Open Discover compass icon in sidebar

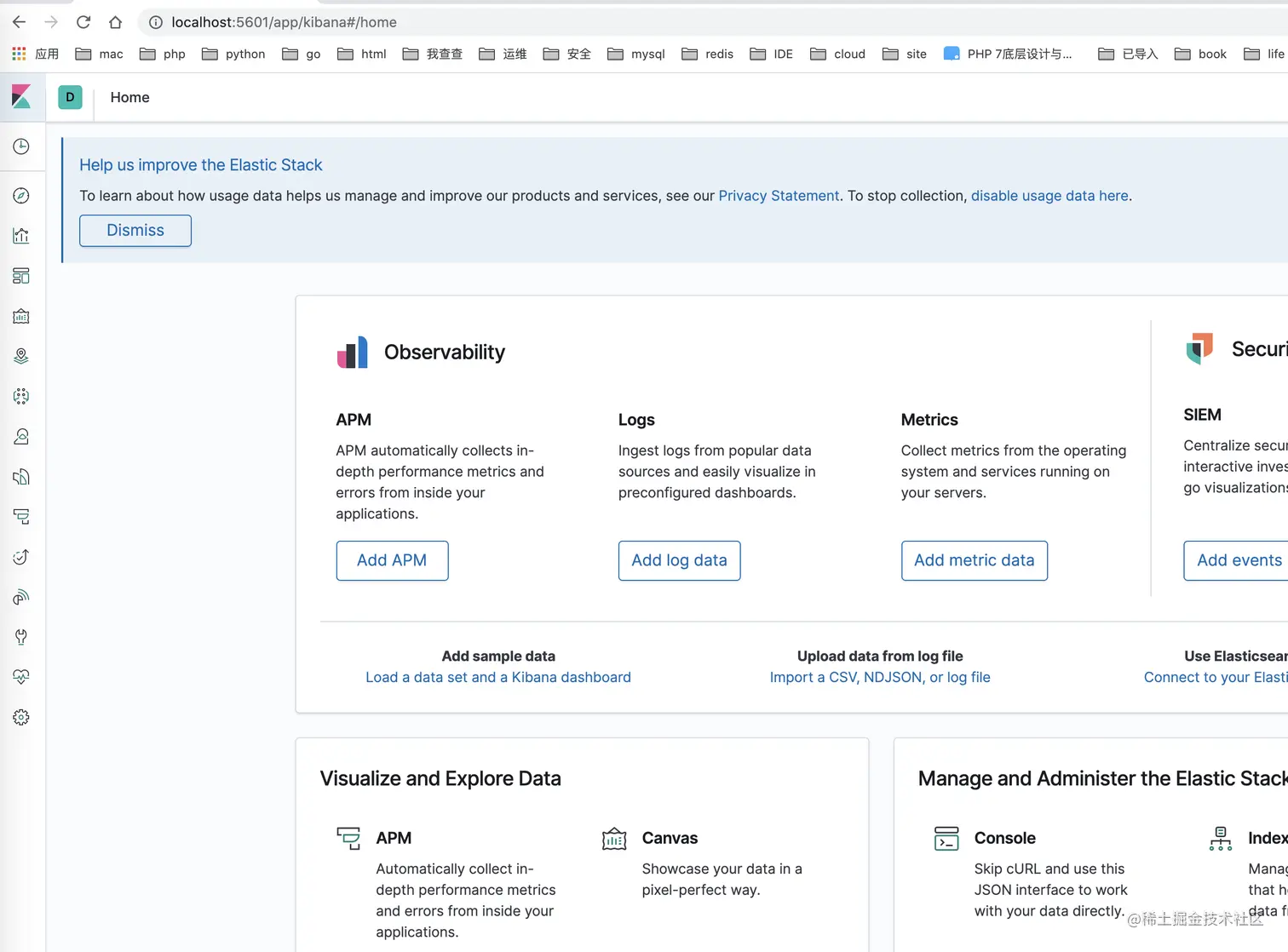click(x=21, y=196)
